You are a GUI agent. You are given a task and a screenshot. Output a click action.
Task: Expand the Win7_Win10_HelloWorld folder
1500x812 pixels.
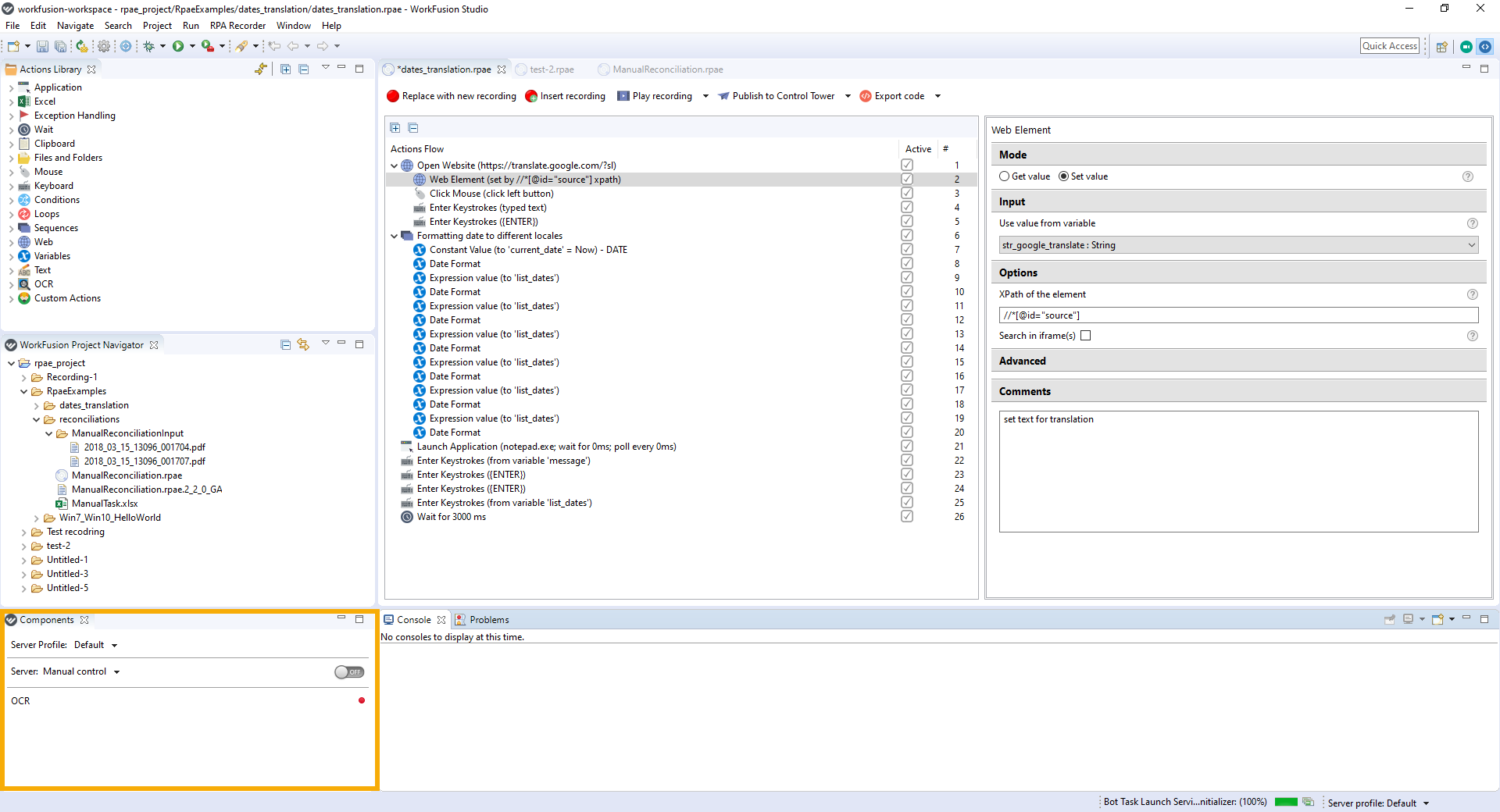[x=36, y=518]
